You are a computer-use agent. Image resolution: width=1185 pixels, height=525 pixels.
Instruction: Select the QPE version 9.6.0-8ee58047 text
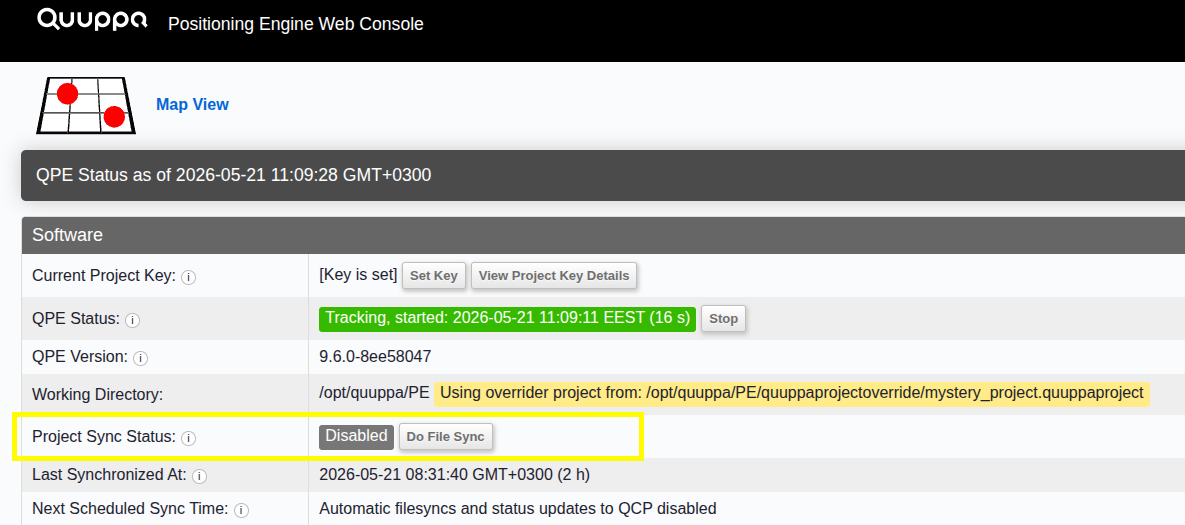(x=376, y=357)
